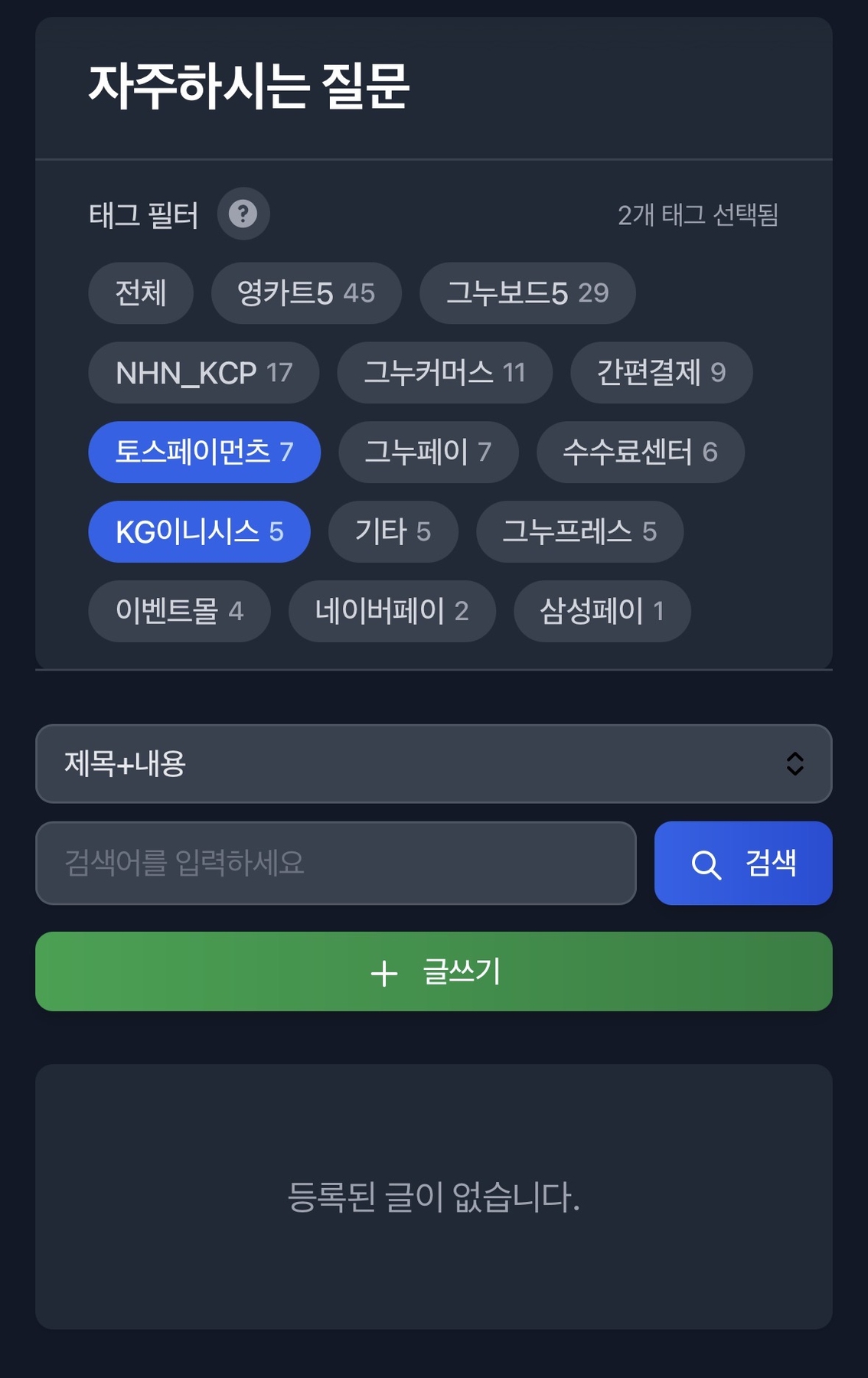Toggle the 그누페이 tag chip
Image resolution: width=868 pixels, height=1378 pixels.
click(428, 452)
